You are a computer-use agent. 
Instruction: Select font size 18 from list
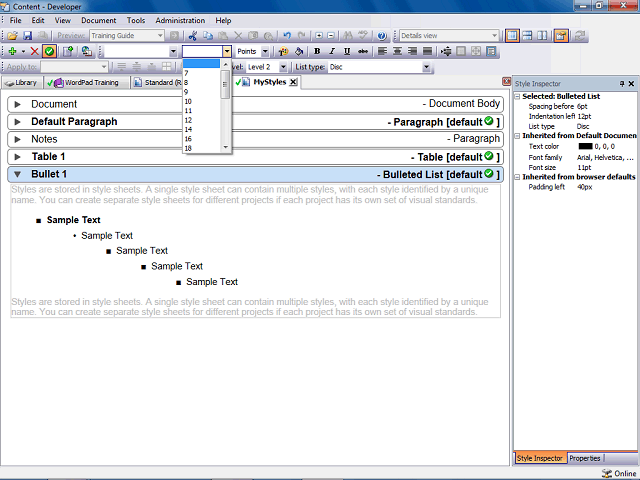pos(201,149)
